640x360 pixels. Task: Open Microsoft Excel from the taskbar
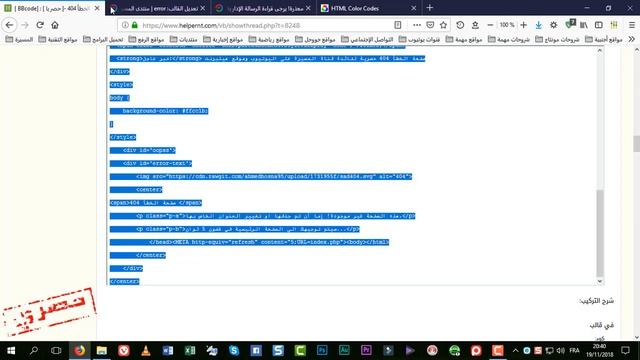[x=190, y=351]
